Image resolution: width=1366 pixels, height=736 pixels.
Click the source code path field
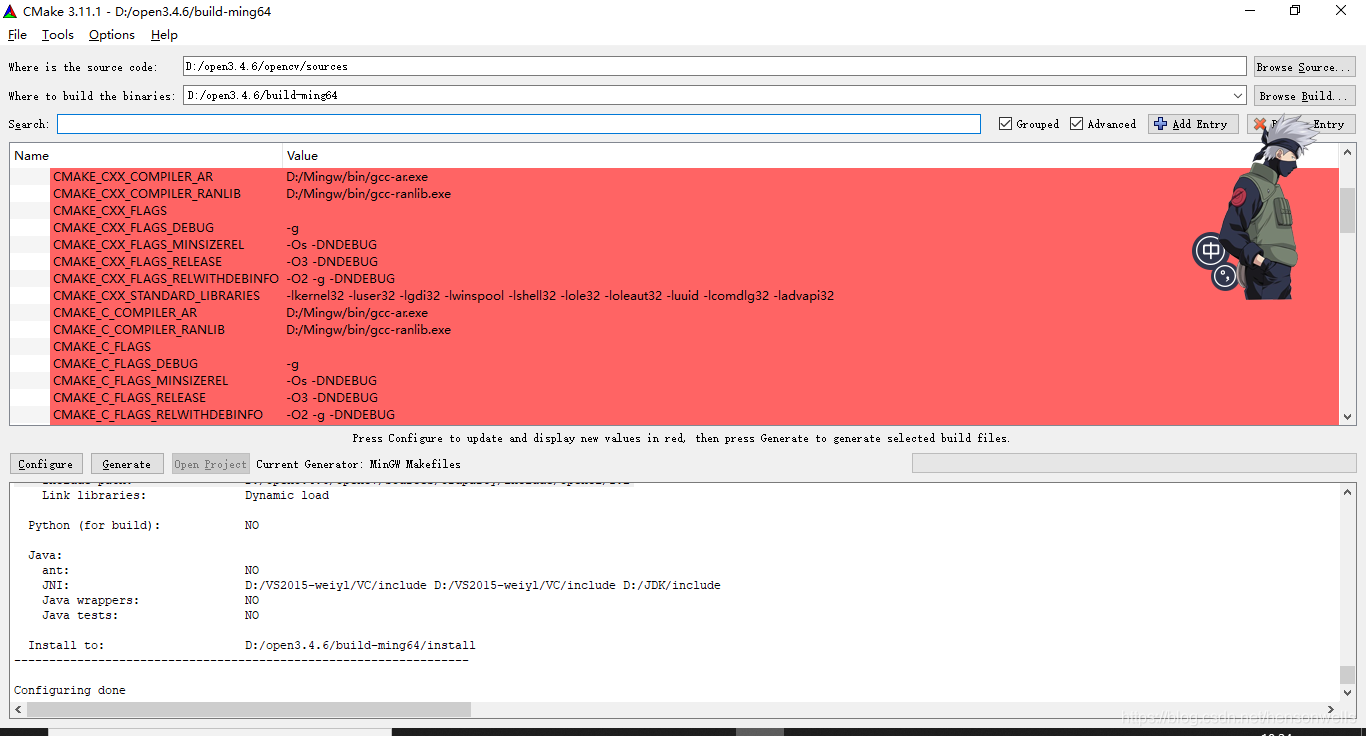click(x=600, y=66)
